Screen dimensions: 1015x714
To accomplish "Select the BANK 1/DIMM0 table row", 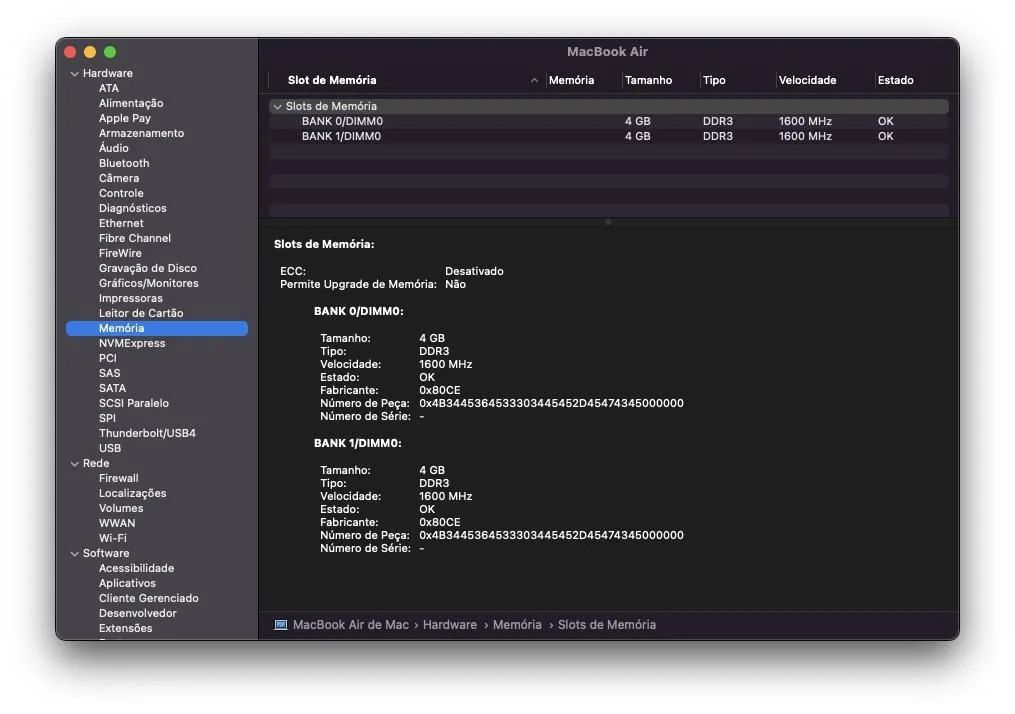I will pos(609,136).
